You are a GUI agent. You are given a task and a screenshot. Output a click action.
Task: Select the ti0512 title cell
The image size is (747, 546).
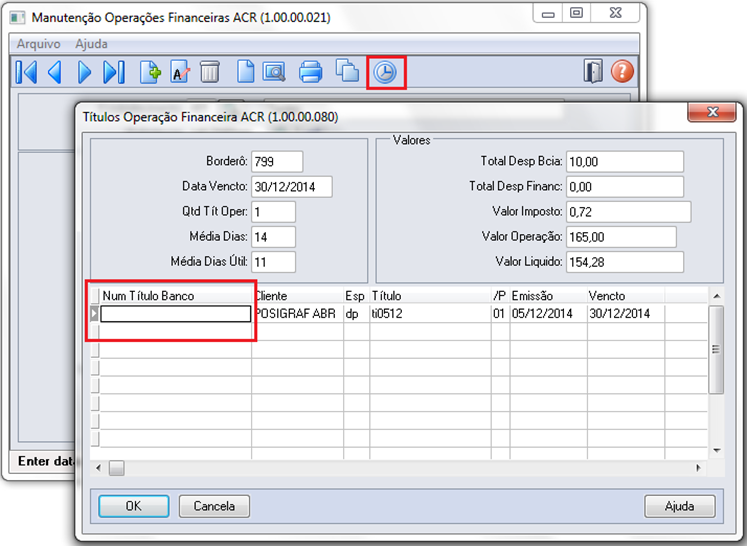430,314
